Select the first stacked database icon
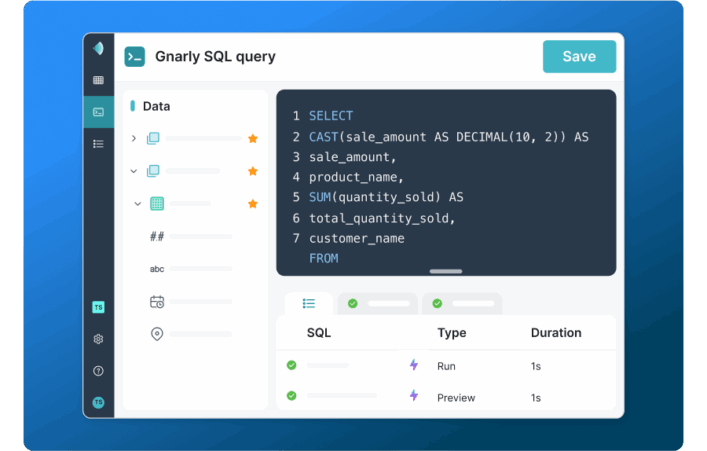The image size is (707, 451). [x=153, y=138]
